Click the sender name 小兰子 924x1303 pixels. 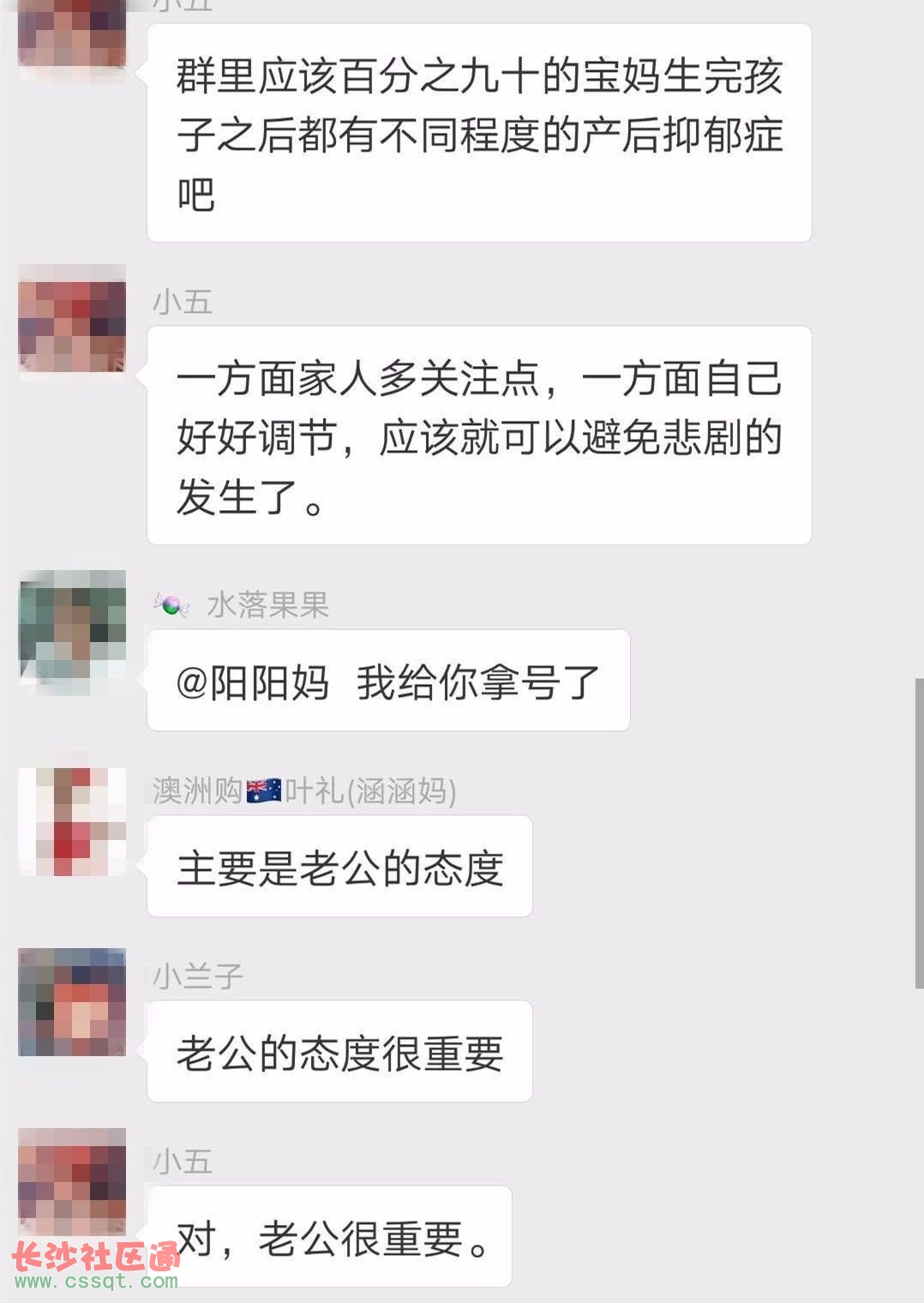tap(198, 976)
